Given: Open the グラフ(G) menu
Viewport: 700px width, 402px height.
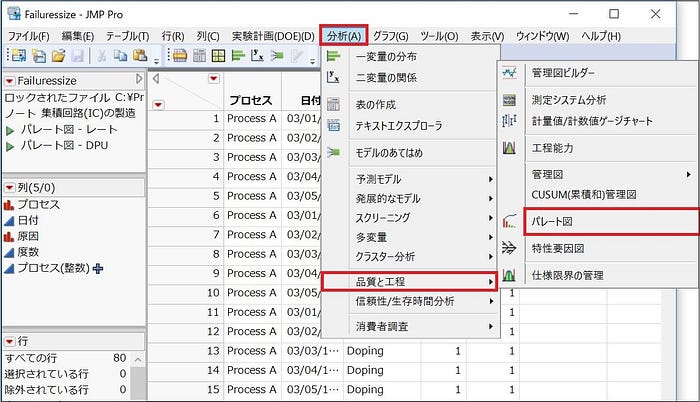Looking at the screenshot, I should [x=391, y=36].
